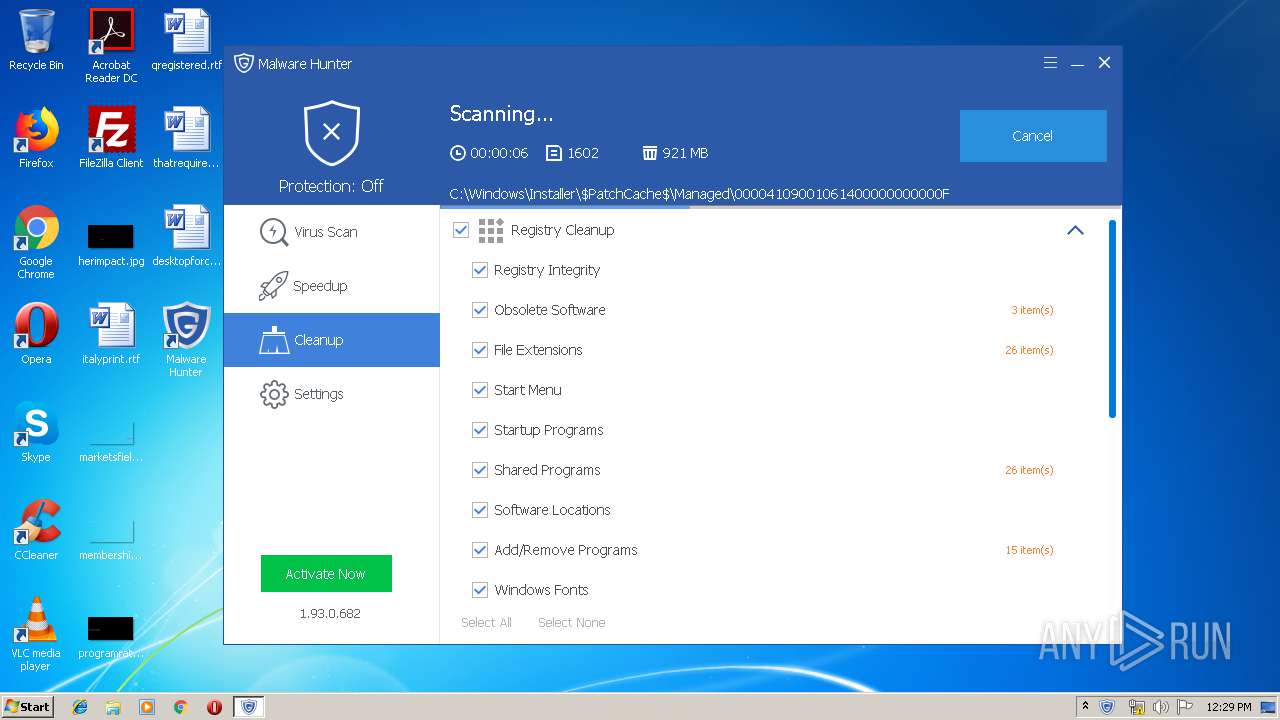Uncheck the Obsolete Software checkbox
The image size is (1280, 720).
[480, 310]
